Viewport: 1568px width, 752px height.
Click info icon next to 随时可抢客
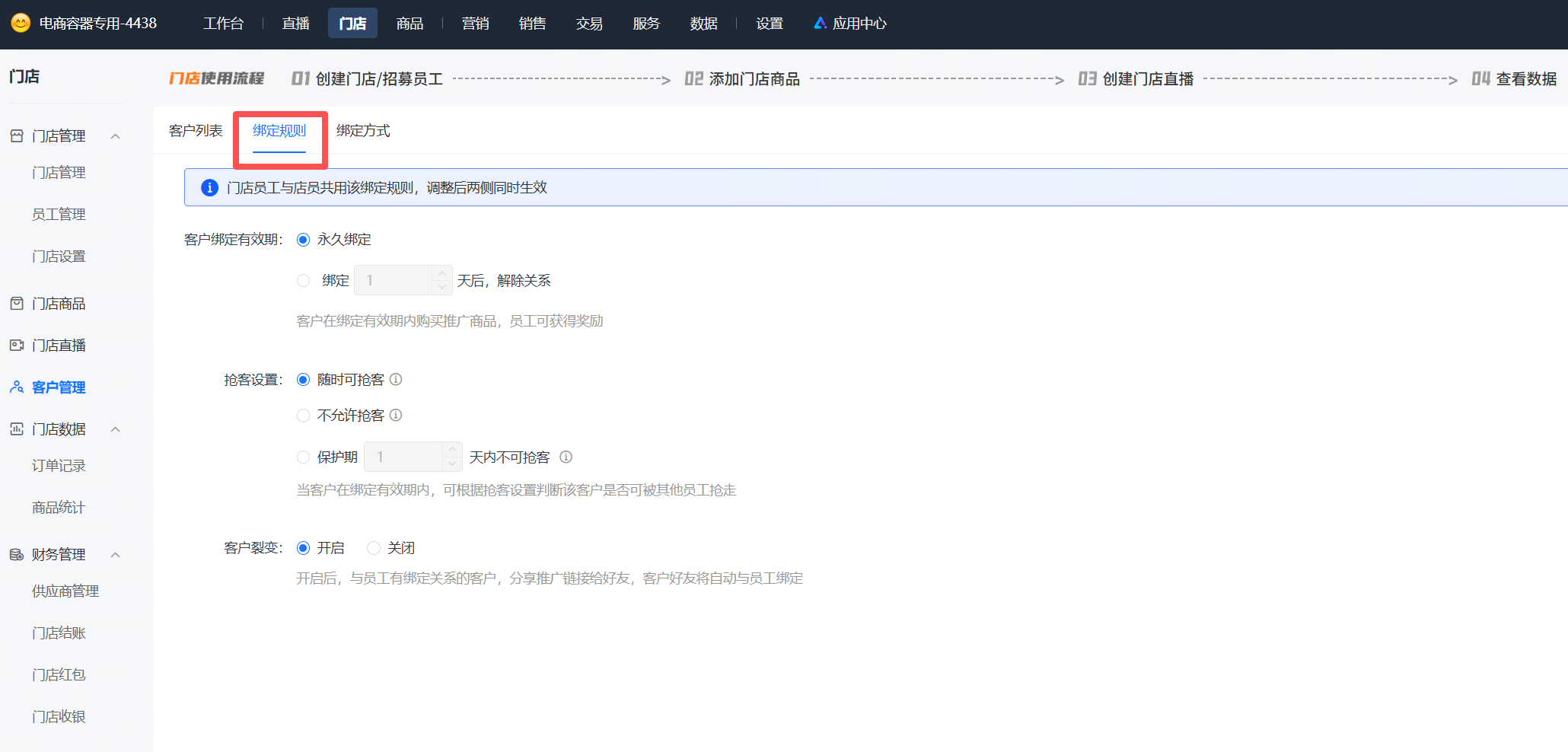click(x=396, y=379)
